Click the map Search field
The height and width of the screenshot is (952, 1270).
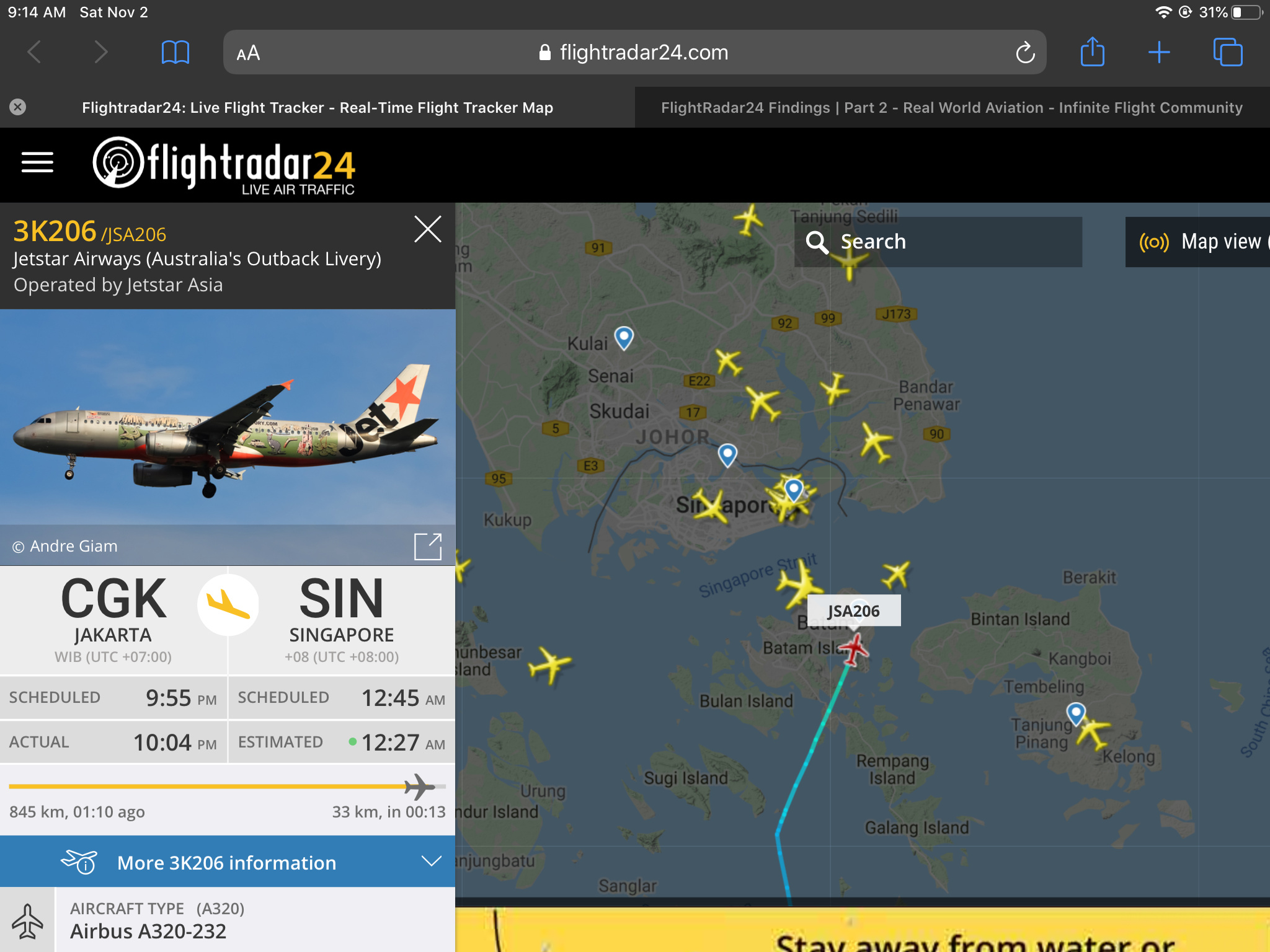tap(938, 242)
